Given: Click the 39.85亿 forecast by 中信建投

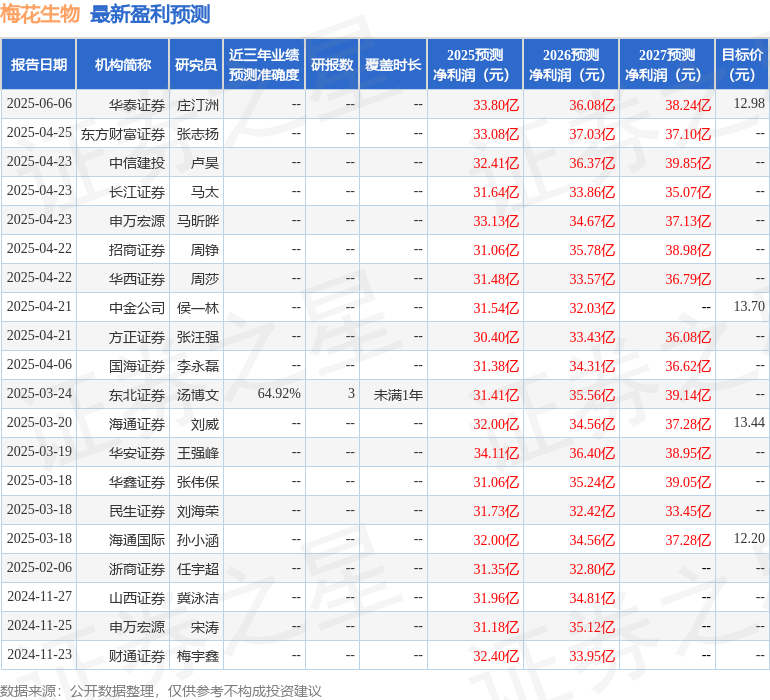Looking at the screenshot, I should coord(688,162).
